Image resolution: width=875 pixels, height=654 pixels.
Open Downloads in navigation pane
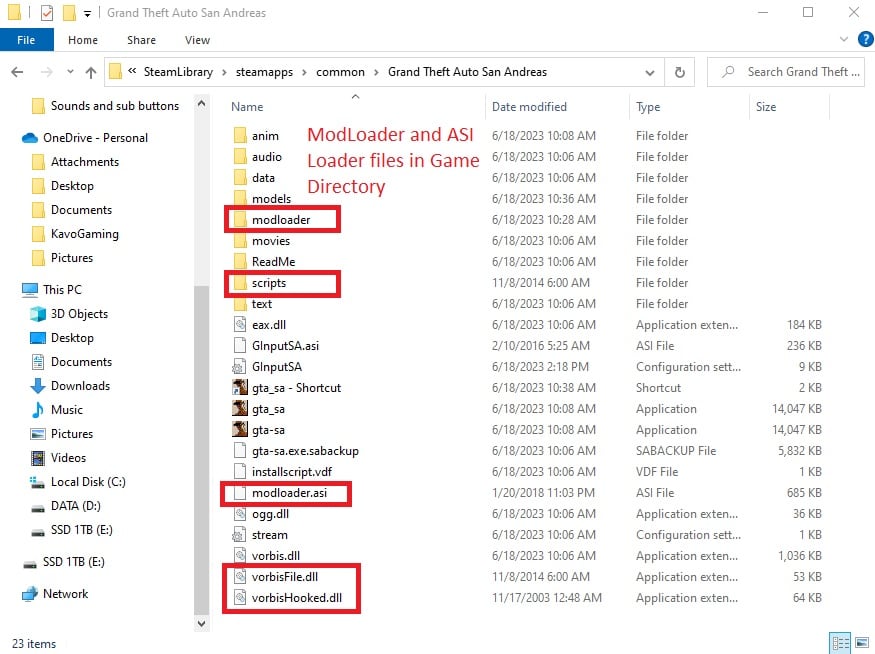click(70, 386)
